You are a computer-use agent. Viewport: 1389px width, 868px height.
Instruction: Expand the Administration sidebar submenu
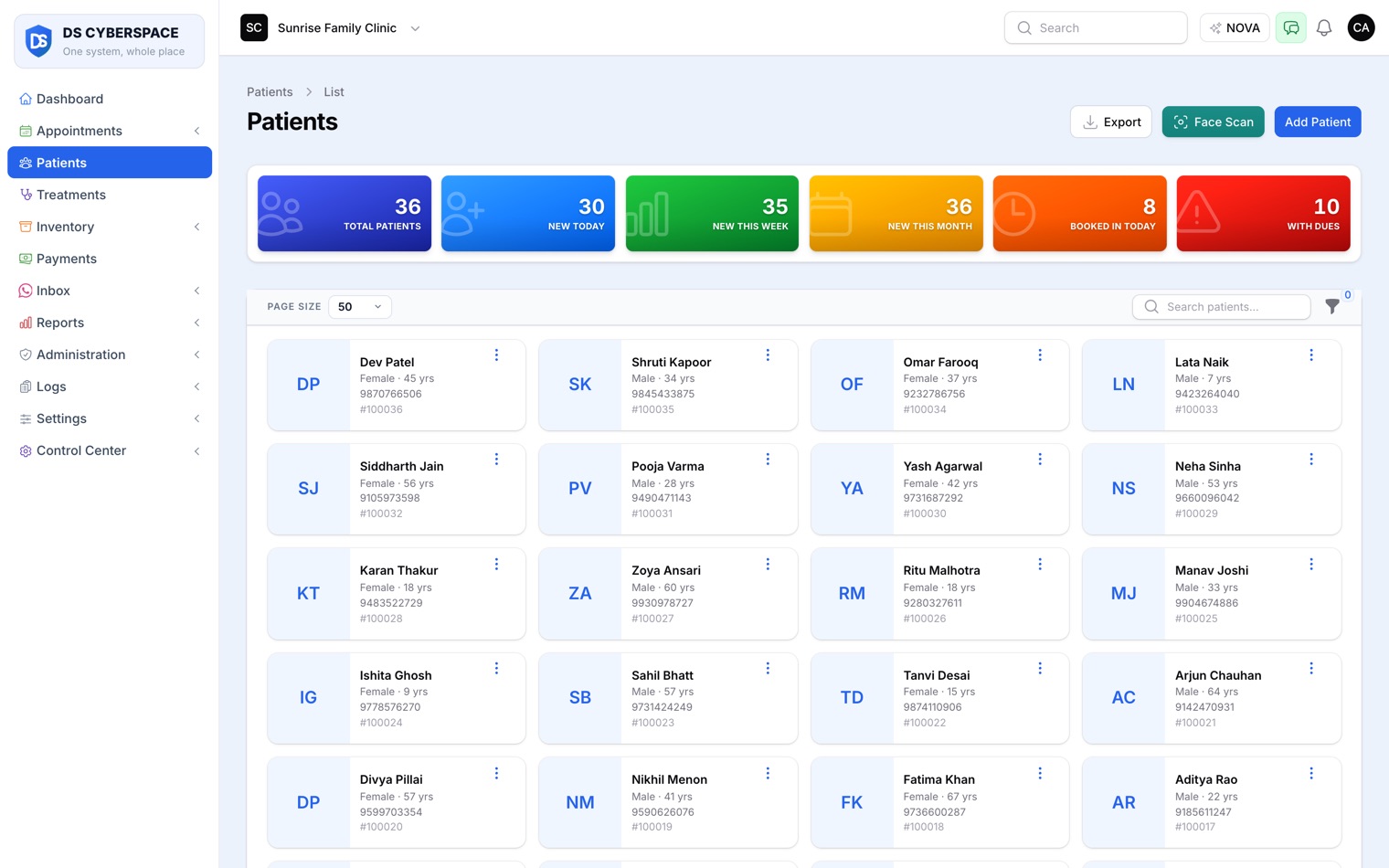click(x=196, y=355)
